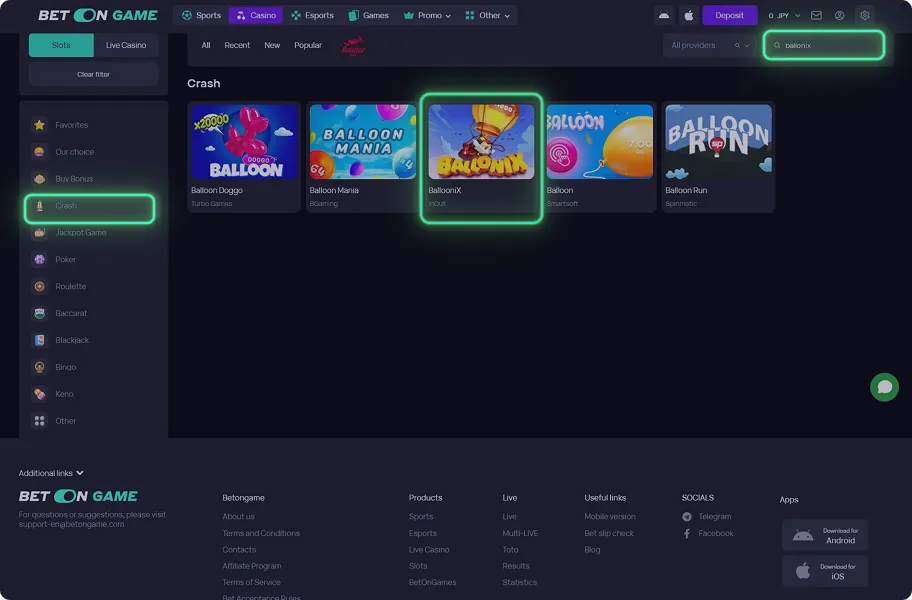Open the Esports menu item

click(312, 15)
